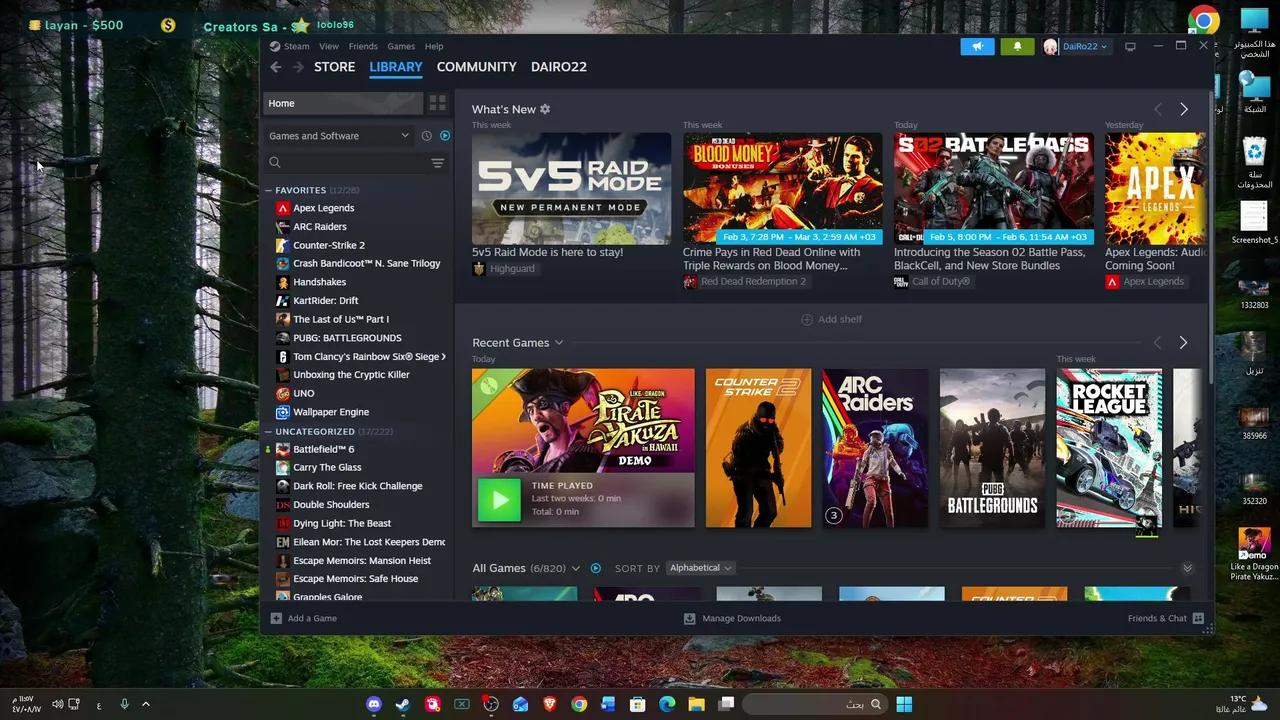Screen dimensions: 1280x720
Task: Open Rocket League cover in Recent Games
Action: [1109, 448]
